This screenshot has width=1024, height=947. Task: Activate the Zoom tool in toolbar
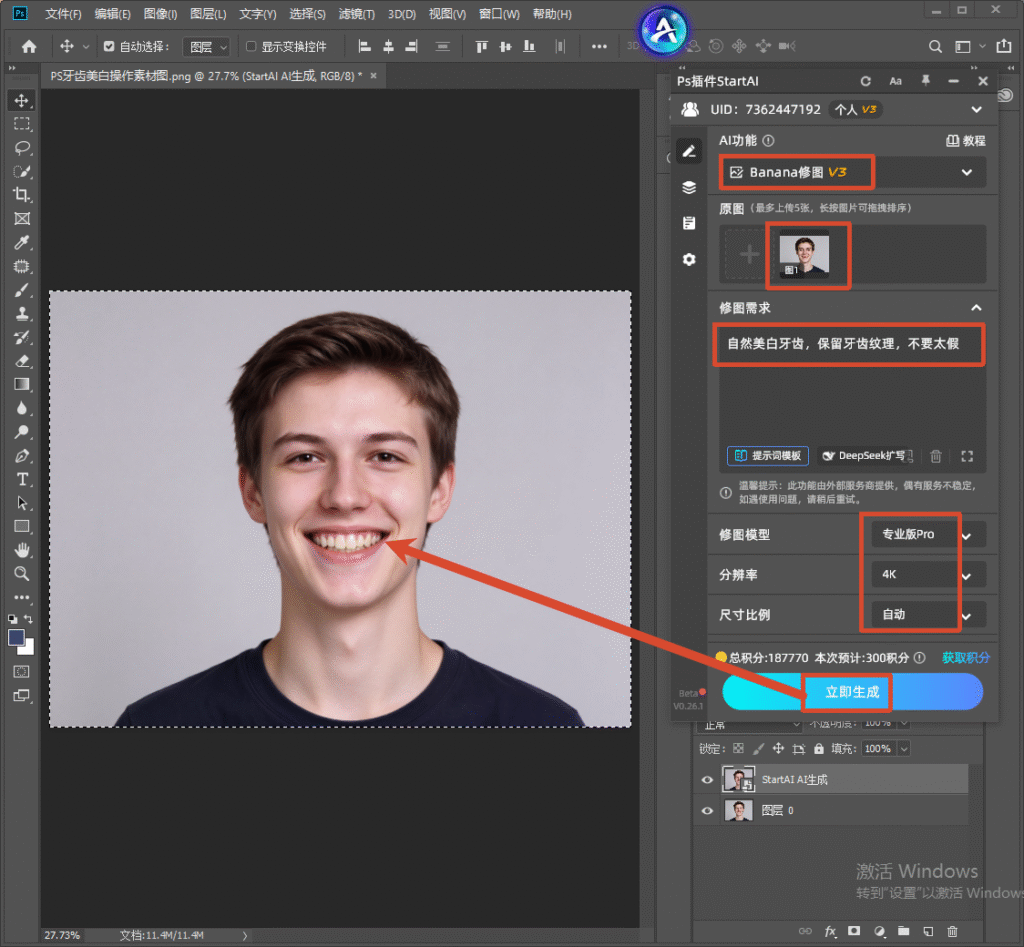tap(22, 574)
